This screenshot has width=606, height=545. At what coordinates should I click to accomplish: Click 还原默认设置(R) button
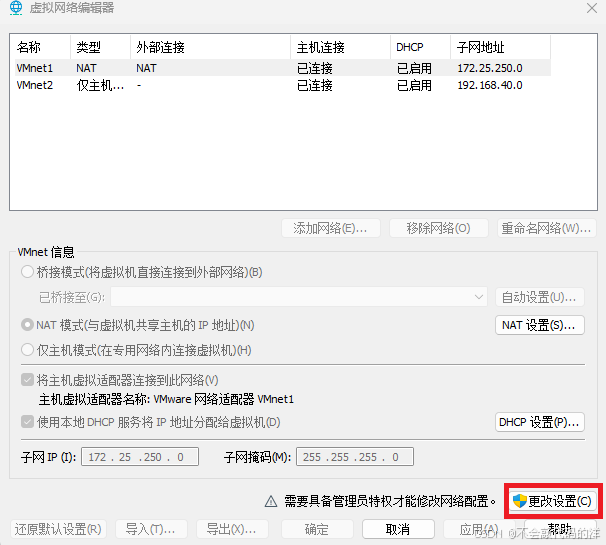(x=58, y=529)
